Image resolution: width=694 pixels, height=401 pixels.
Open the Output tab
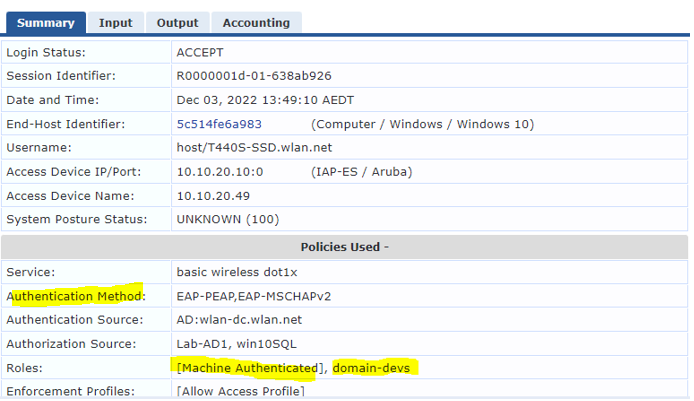[x=178, y=22]
